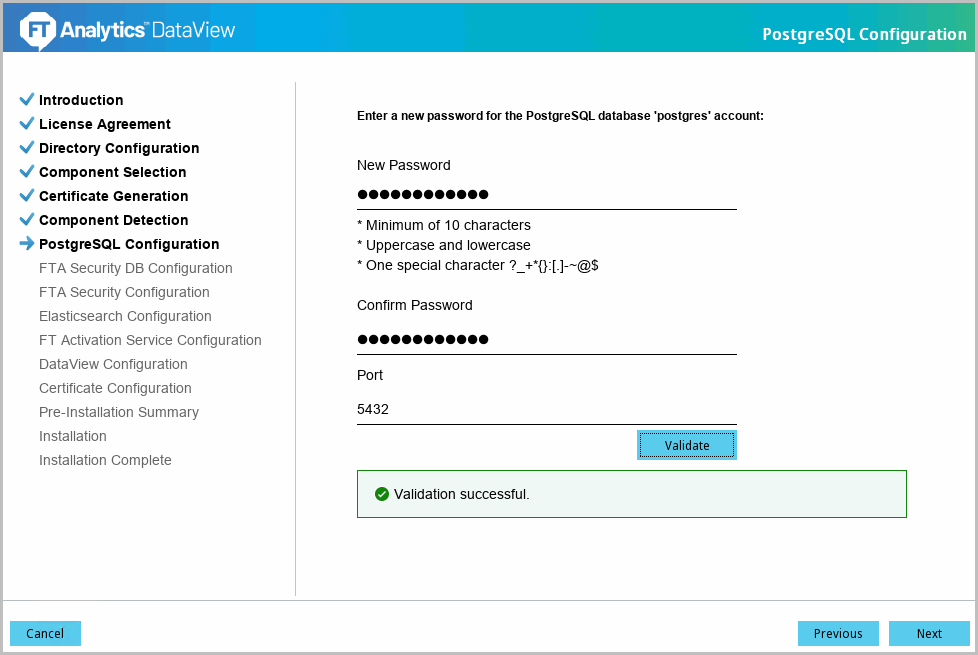Click the arrow icon beside PostgreSQL Configuration
Screen dimensions: 978x655
tap(27, 244)
